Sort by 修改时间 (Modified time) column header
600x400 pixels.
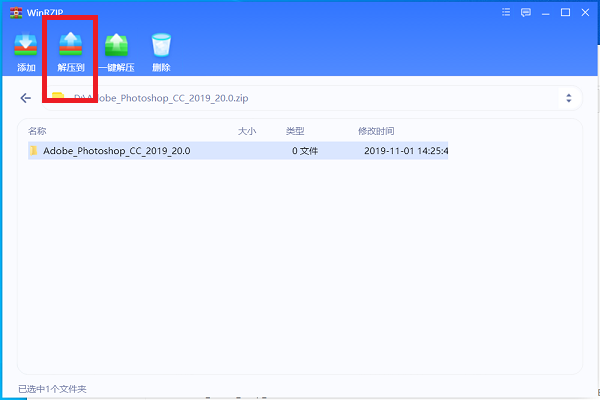pyautogui.click(x=376, y=131)
